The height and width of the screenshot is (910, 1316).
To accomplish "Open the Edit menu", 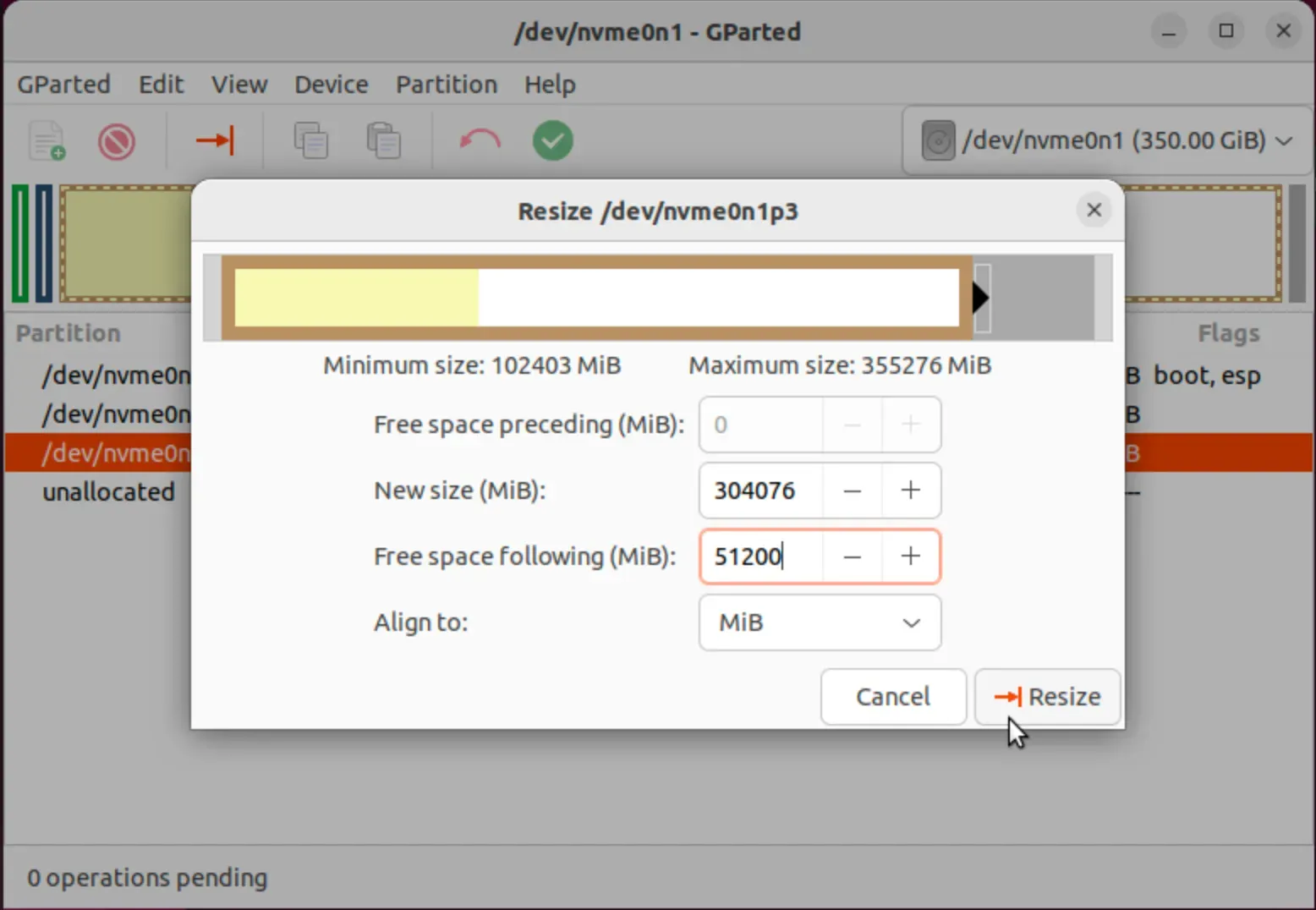I will point(161,85).
